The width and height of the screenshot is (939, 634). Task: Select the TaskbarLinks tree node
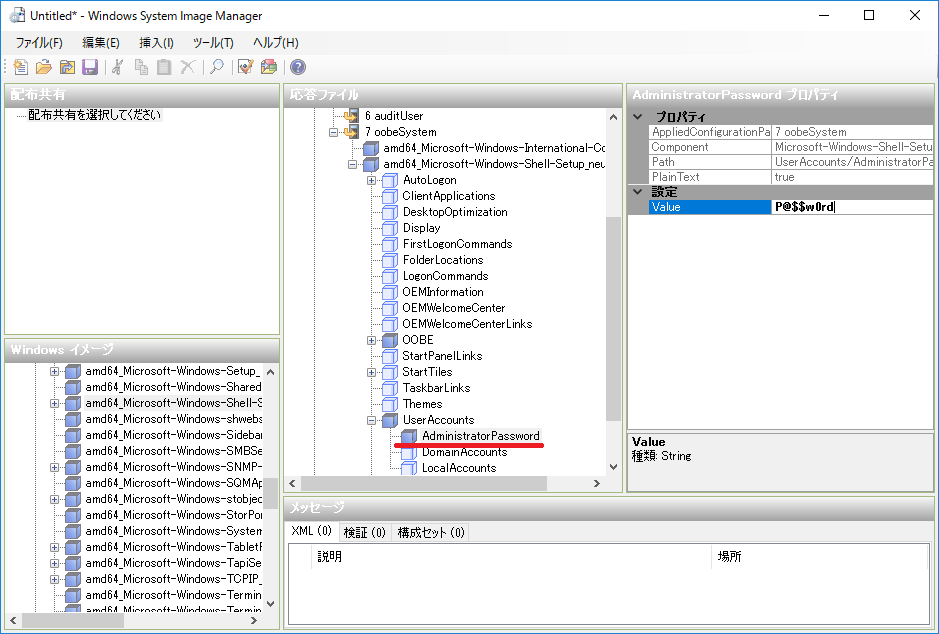(436, 388)
